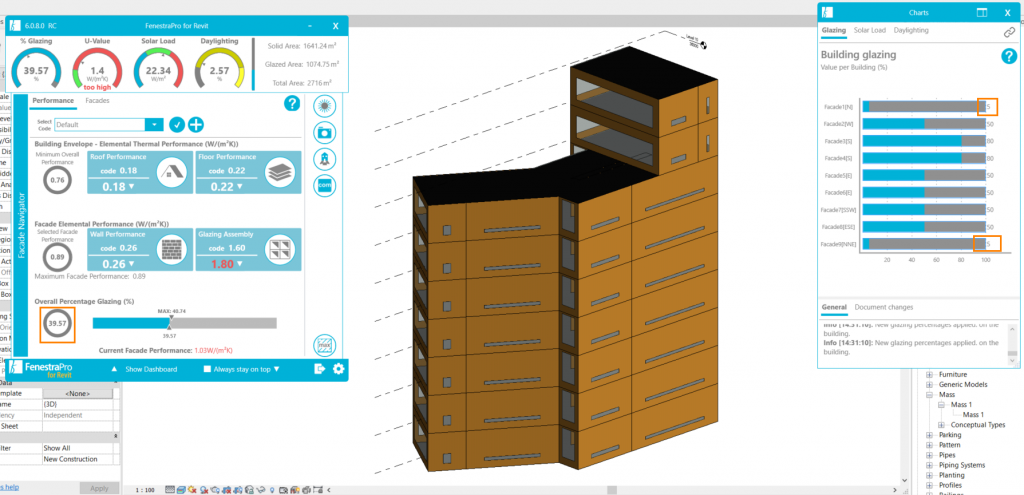Expand the Generic Models tree node
Screen dimensions: 1024x495
coord(929,385)
